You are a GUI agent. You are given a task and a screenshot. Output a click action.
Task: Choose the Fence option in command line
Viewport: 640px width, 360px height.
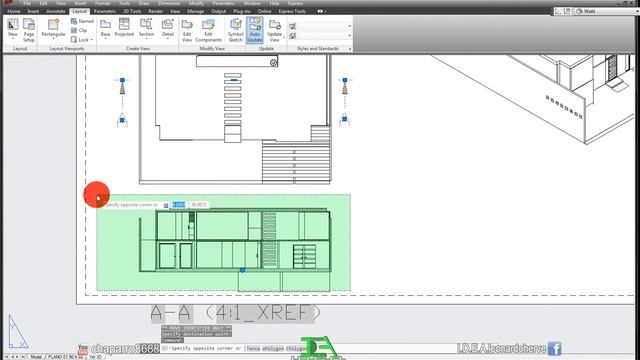click(x=252, y=348)
